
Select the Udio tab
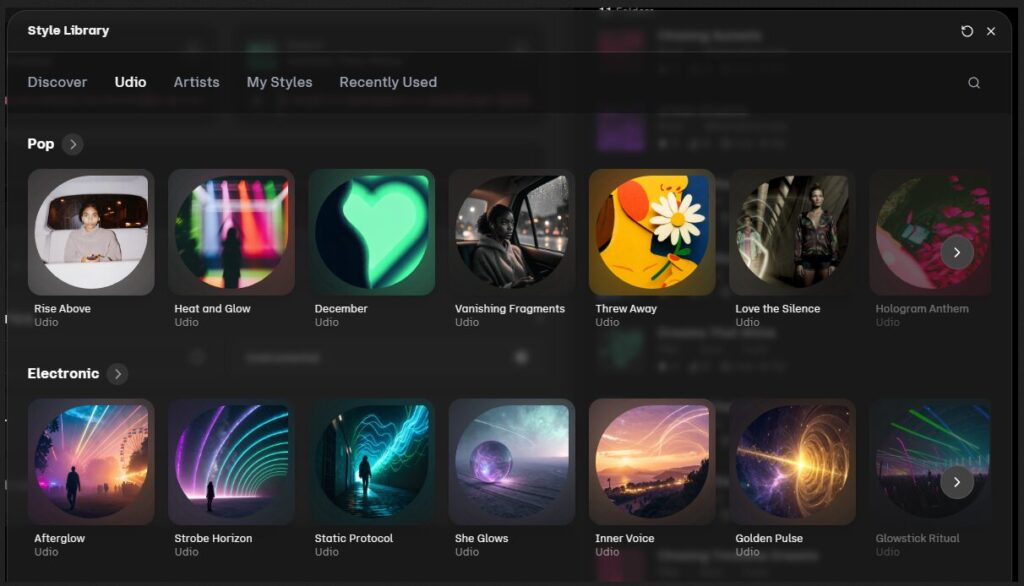131,82
